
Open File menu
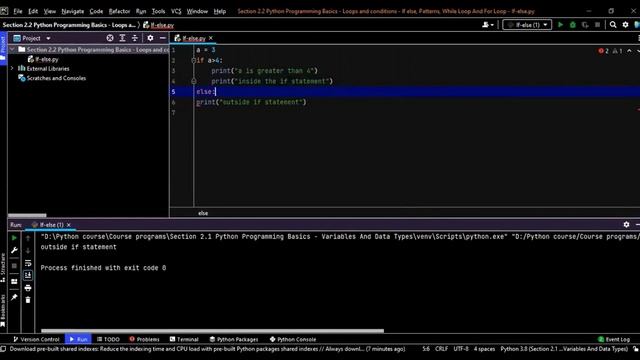point(18,11)
